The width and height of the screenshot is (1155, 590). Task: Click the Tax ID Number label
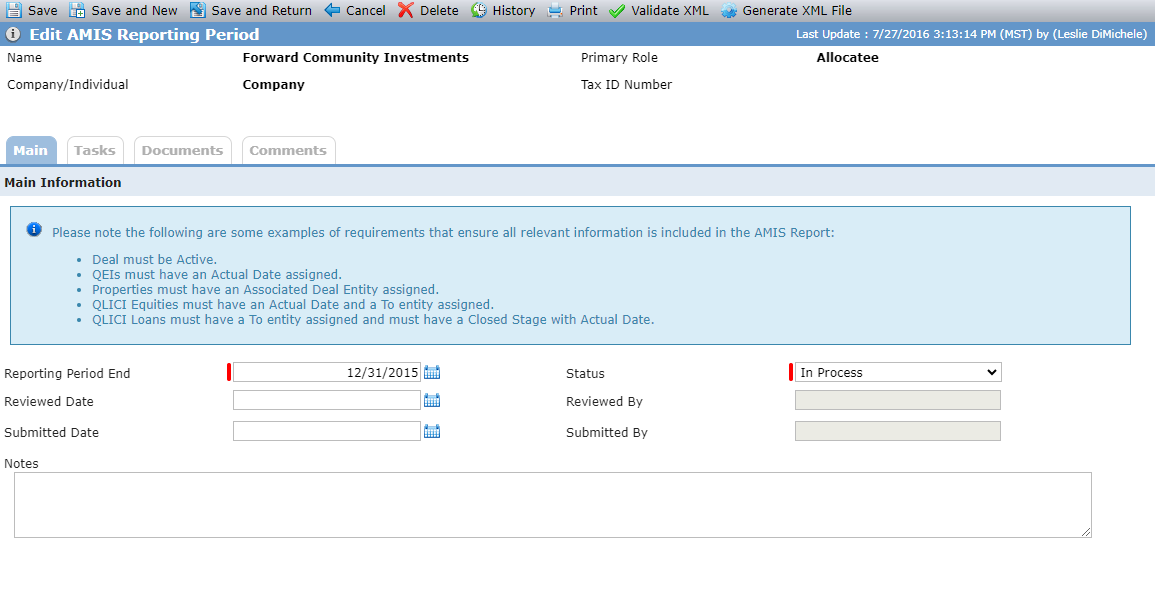(x=626, y=85)
